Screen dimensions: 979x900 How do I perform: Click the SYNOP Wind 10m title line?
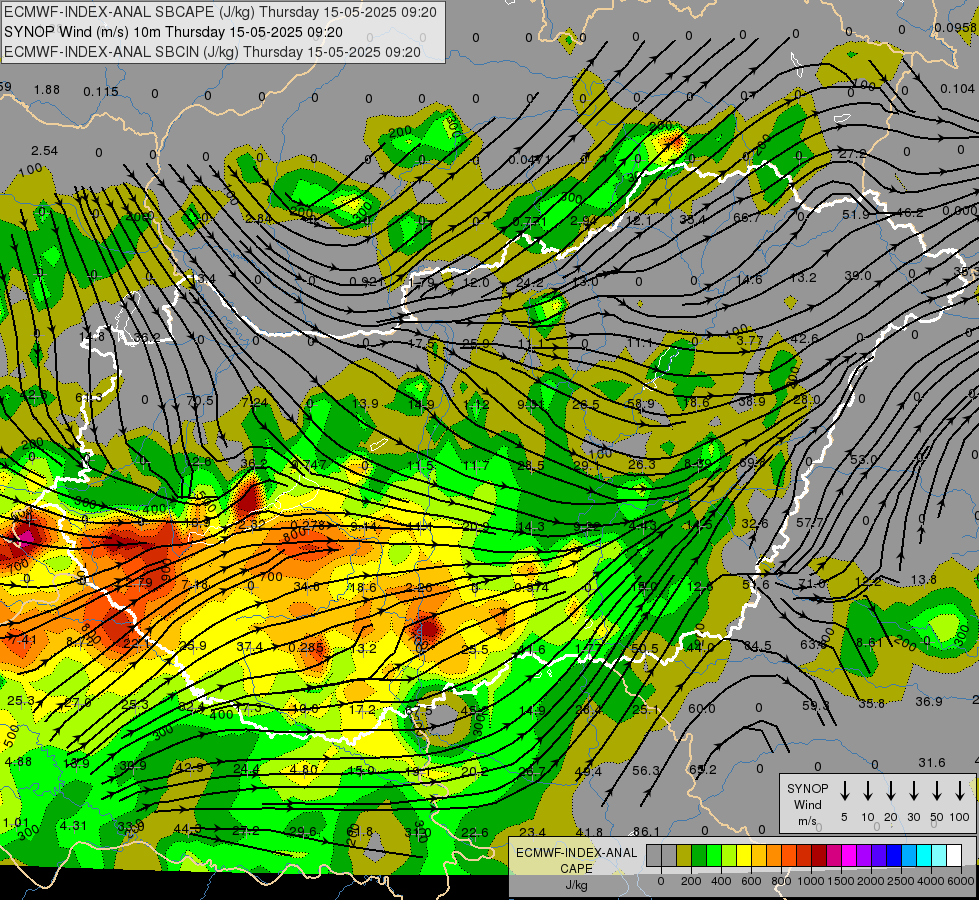tap(174, 32)
